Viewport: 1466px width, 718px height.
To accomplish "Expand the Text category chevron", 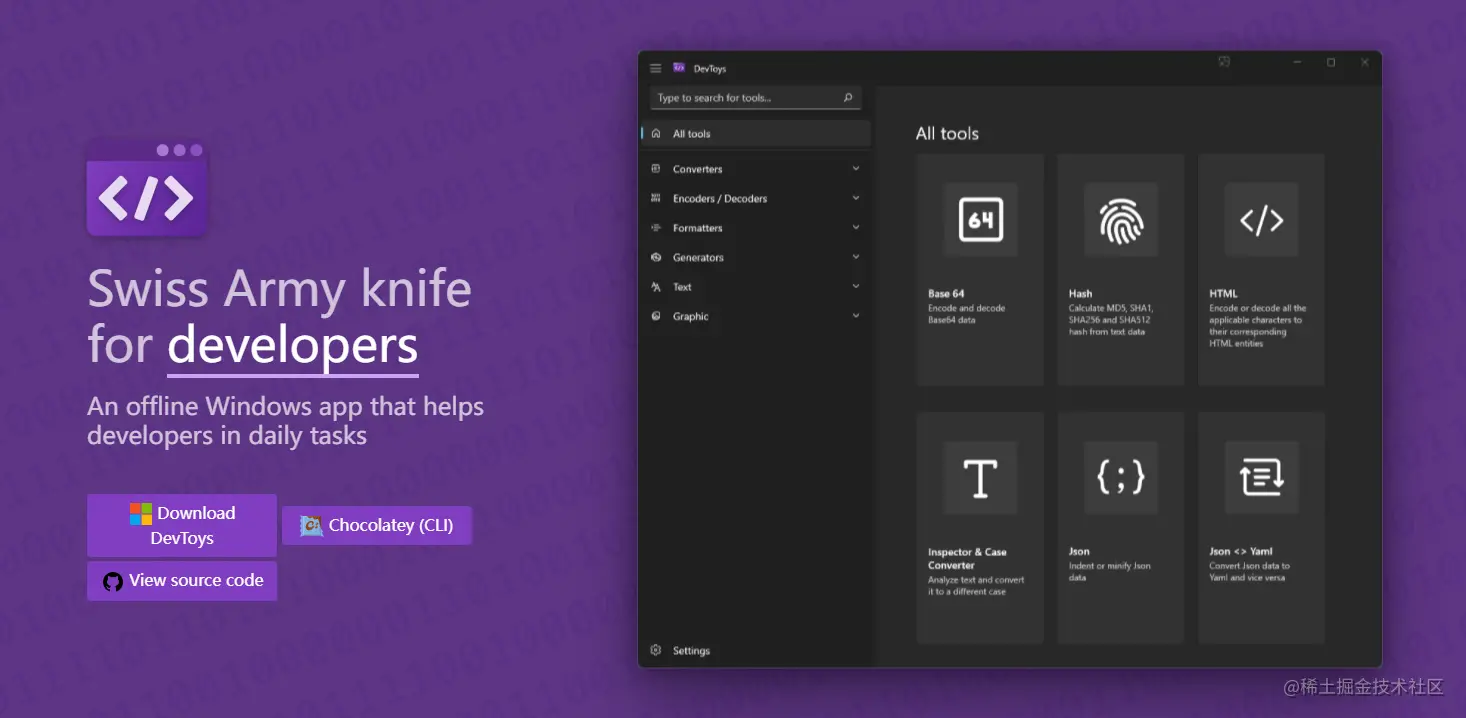I will 856,287.
